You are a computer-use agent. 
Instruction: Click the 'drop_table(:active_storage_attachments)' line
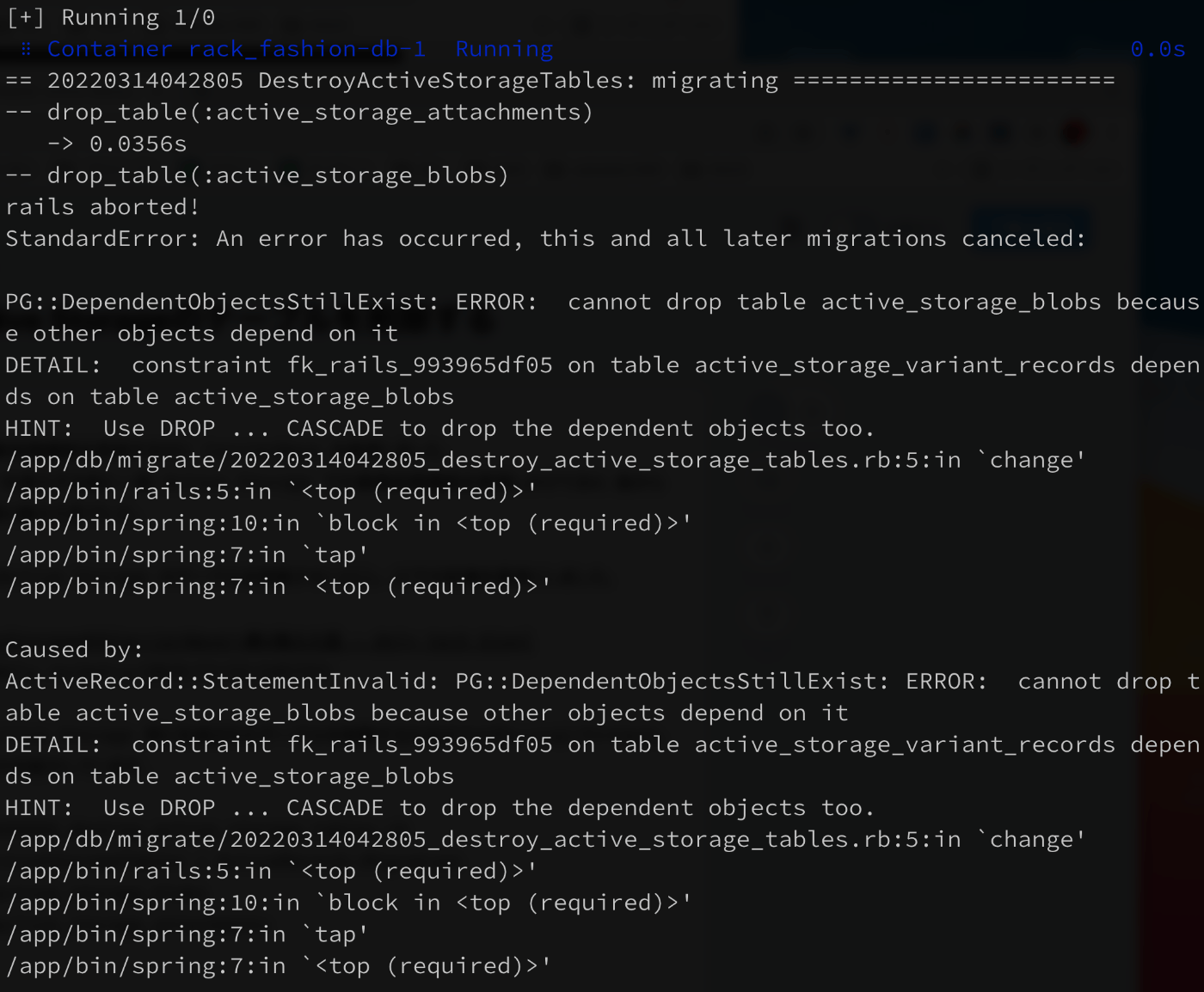point(319,113)
